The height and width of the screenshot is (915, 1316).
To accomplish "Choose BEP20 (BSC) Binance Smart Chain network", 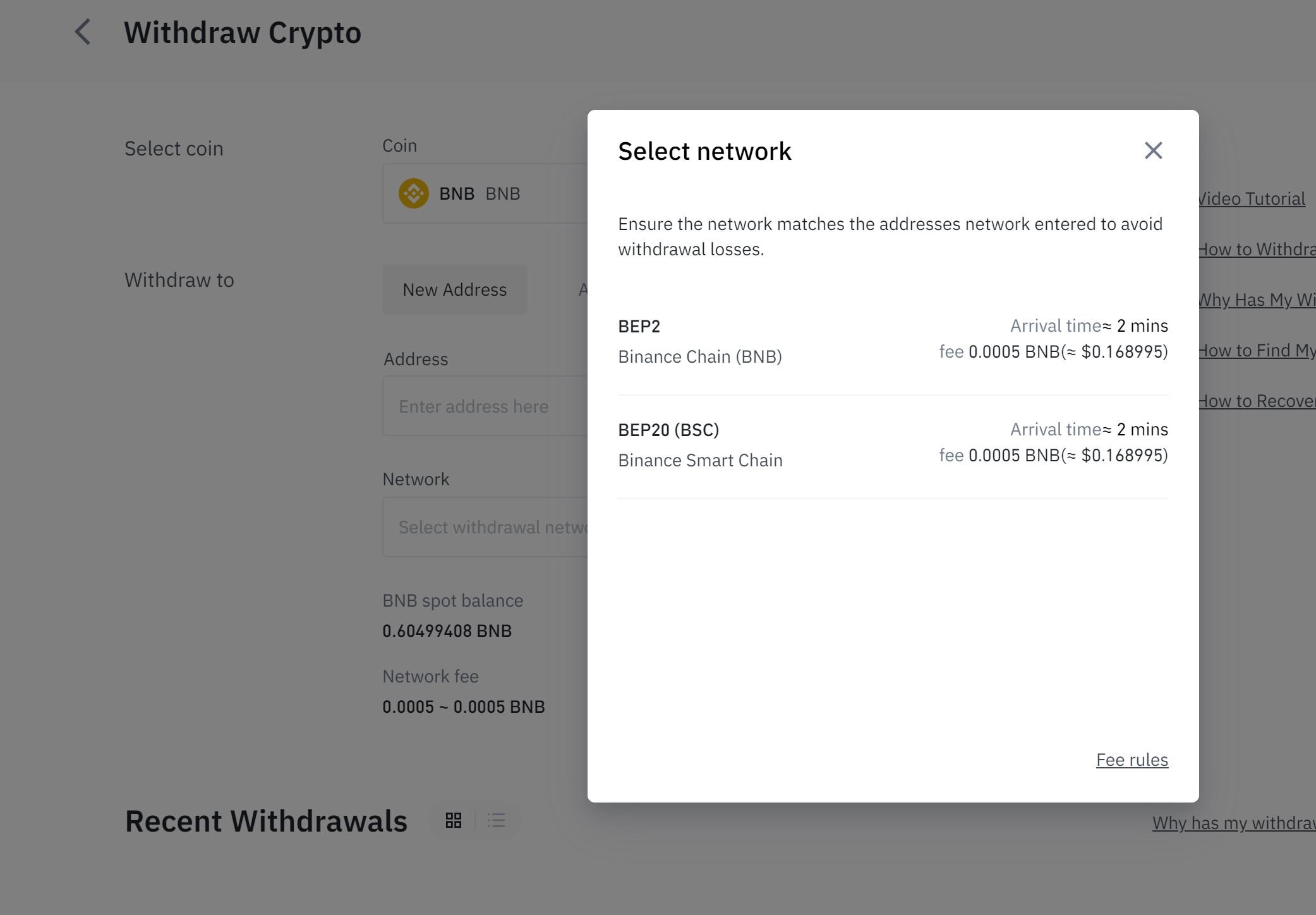I will click(x=893, y=445).
